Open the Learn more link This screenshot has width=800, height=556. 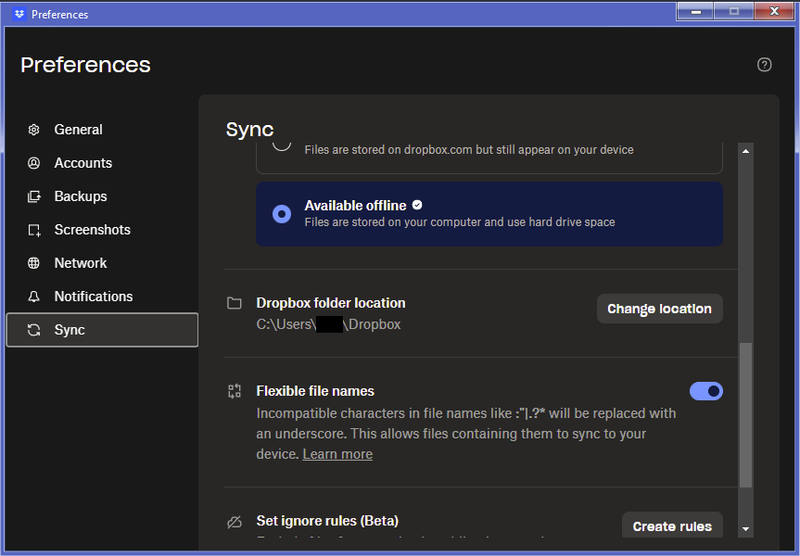(337, 454)
